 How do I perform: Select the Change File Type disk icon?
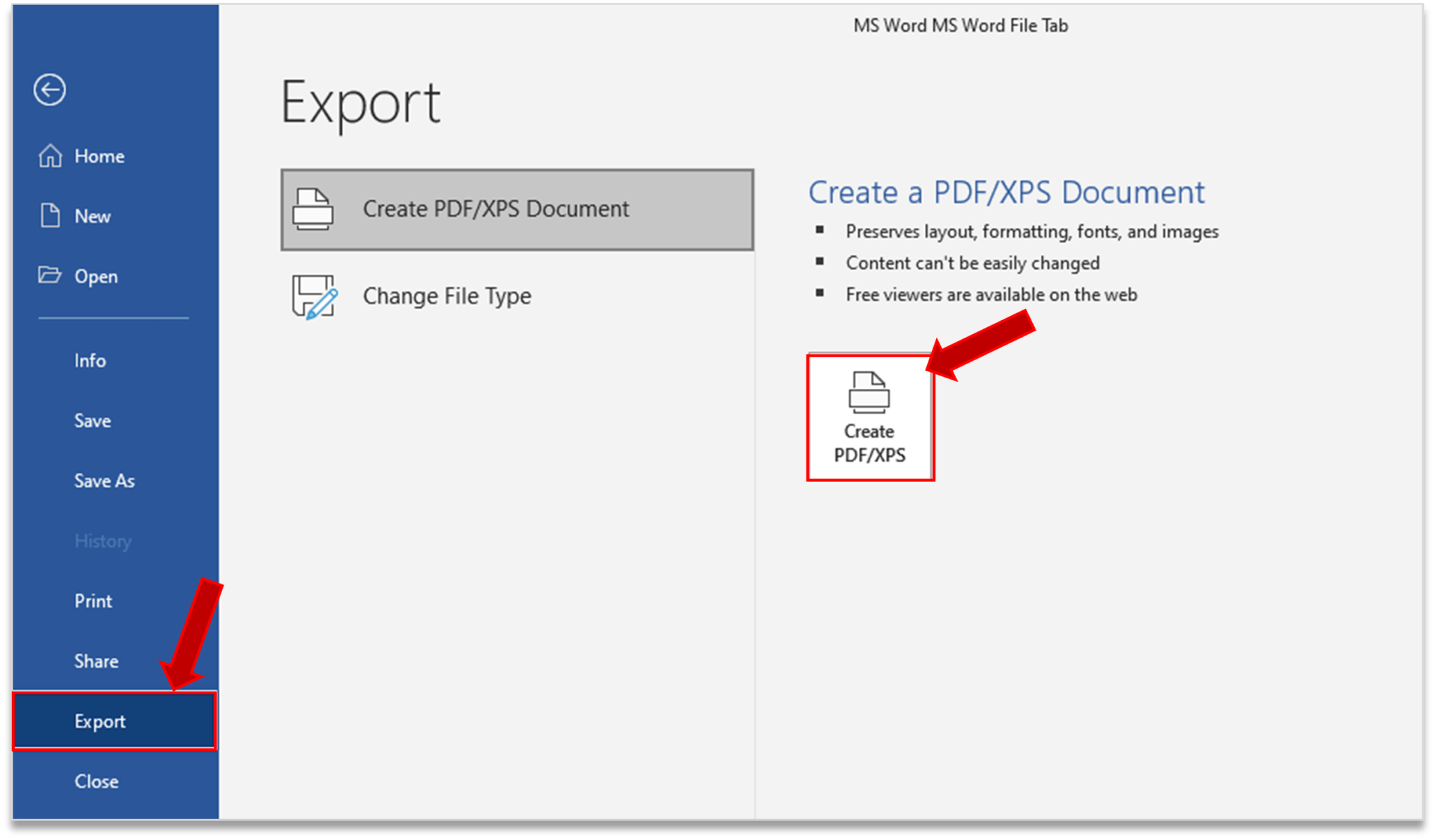click(x=315, y=295)
